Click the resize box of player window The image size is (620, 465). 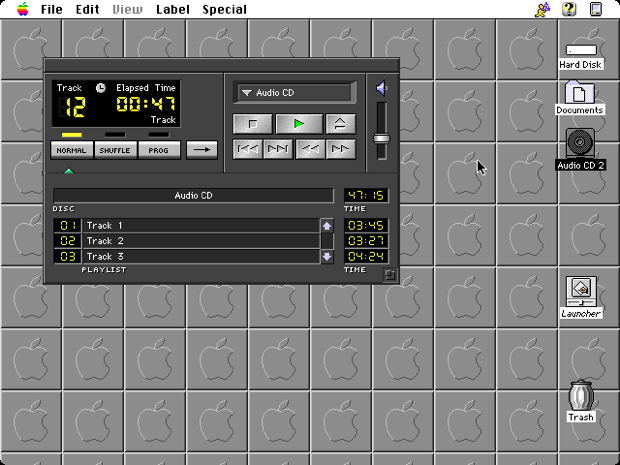click(x=390, y=275)
